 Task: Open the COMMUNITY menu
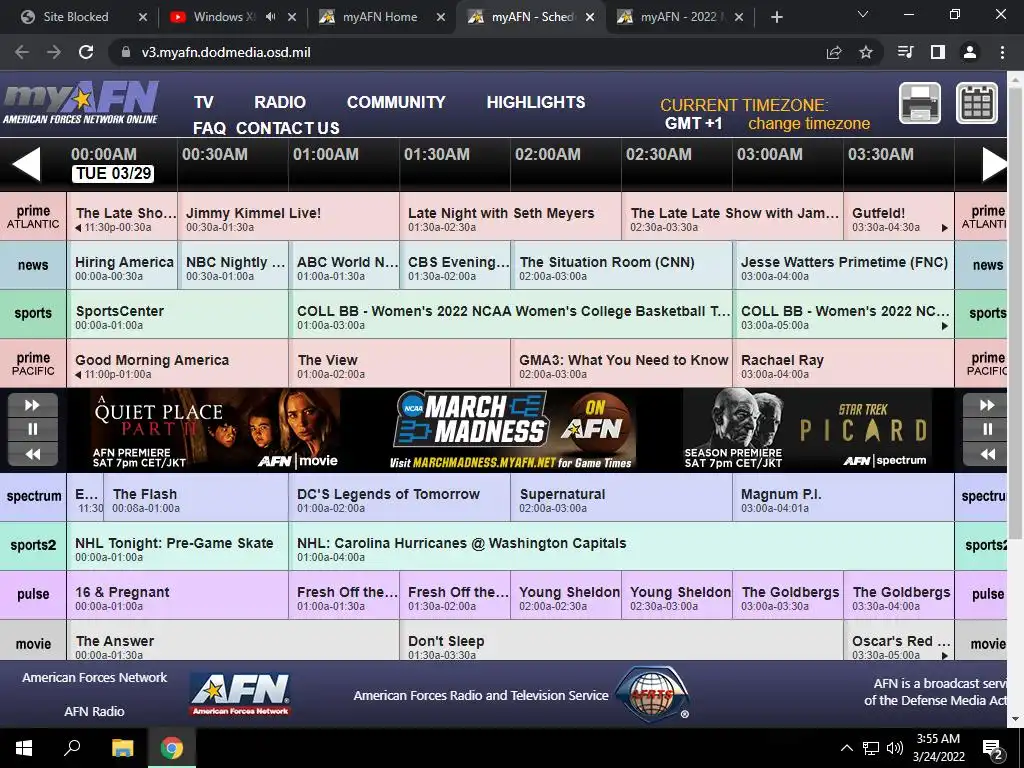[x=396, y=103]
